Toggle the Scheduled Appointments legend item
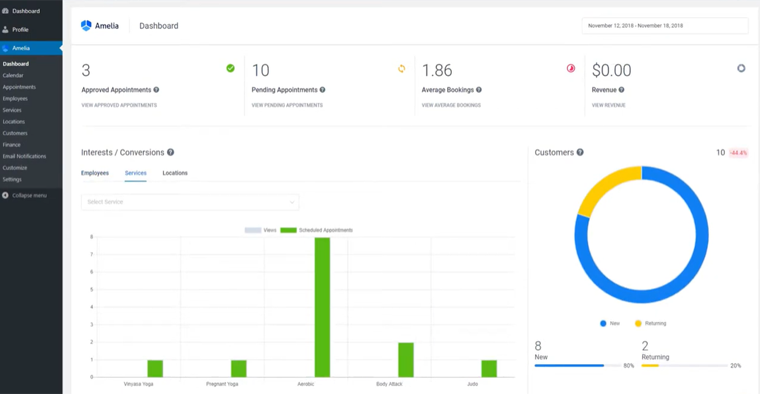This screenshot has width=760, height=394. pyautogui.click(x=317, y=230)
